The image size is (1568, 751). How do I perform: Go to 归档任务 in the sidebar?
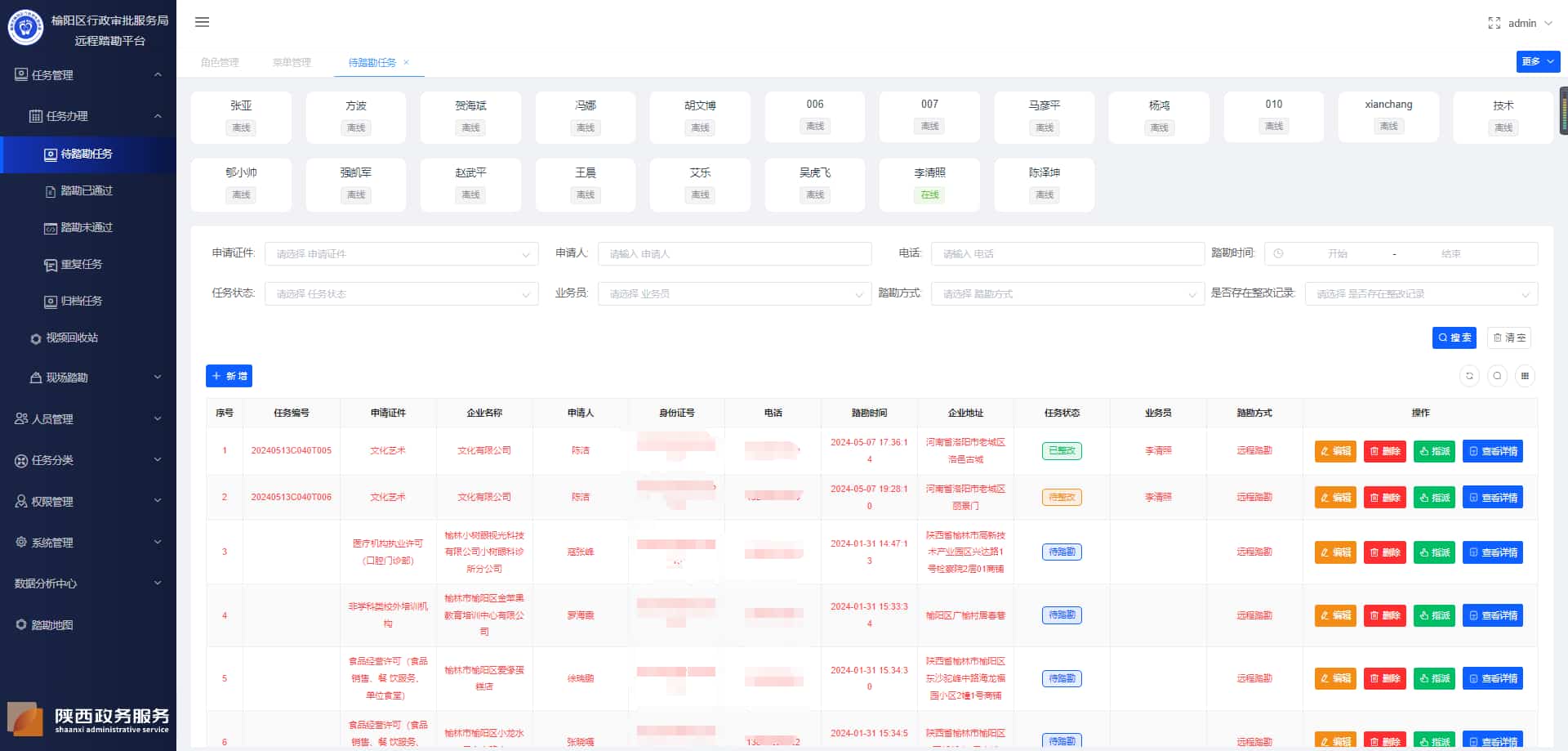pyautogui.click(x=88, y=301)
